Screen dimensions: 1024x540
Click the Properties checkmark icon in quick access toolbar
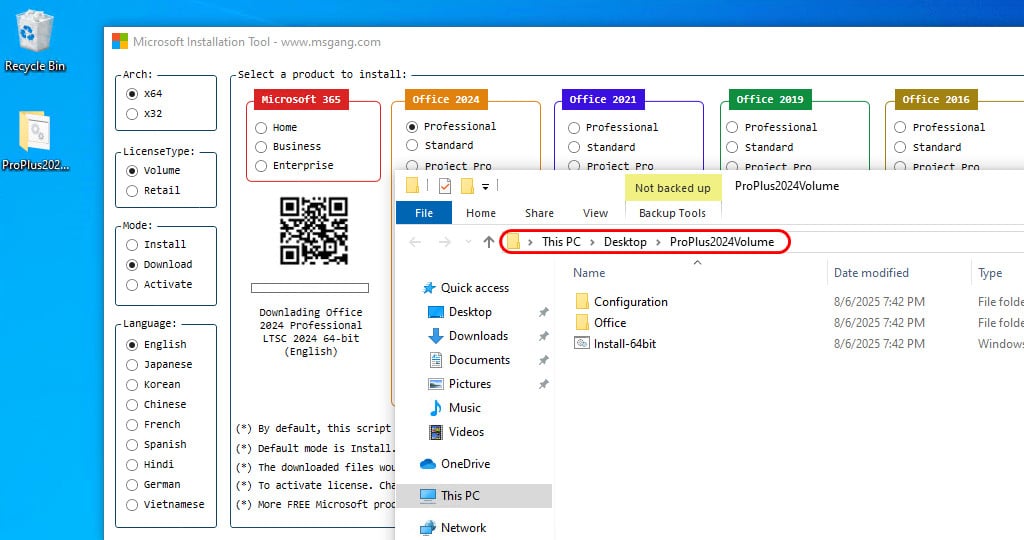445,186
